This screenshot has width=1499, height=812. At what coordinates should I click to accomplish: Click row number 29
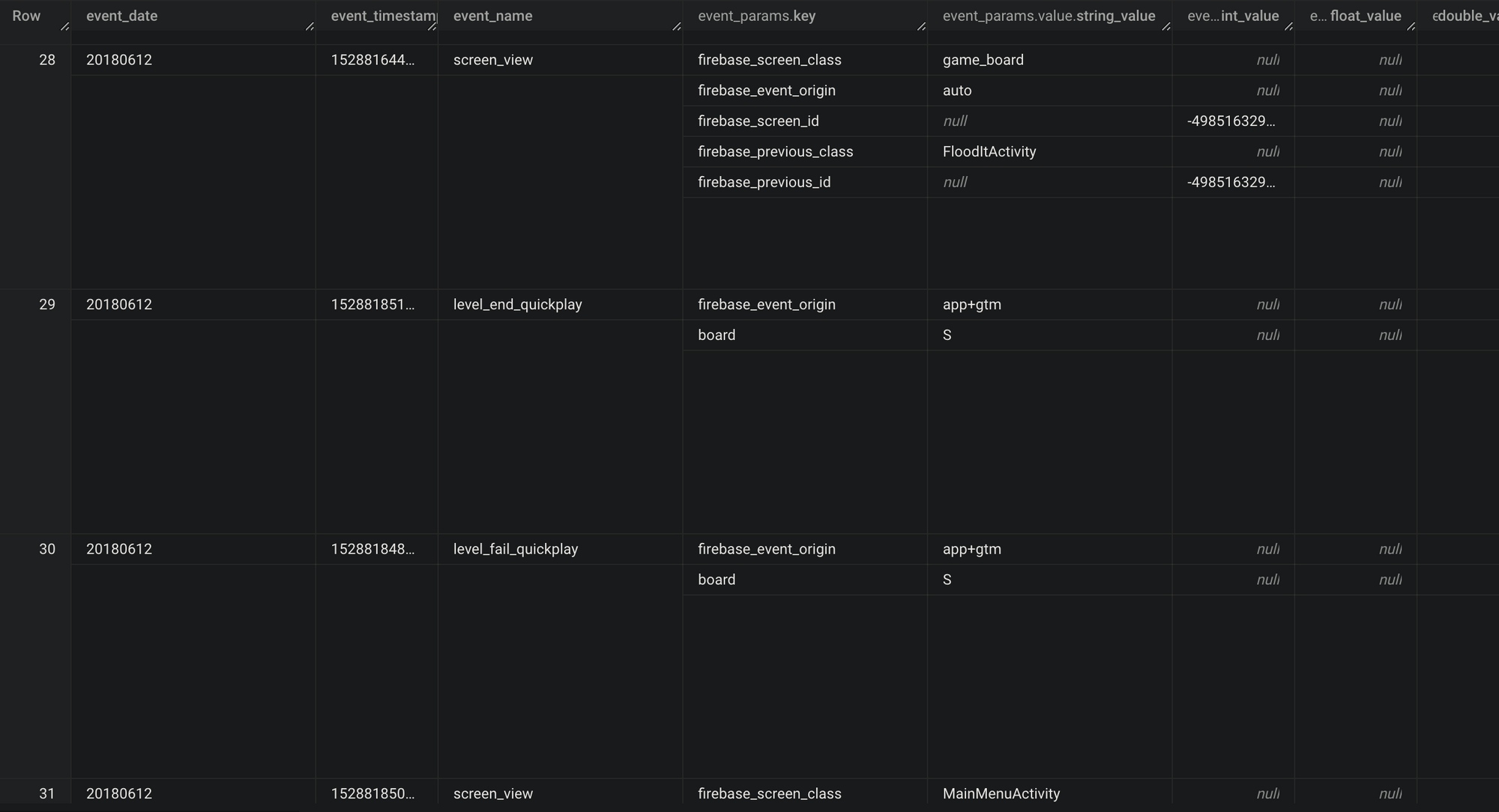pos(46,304)
